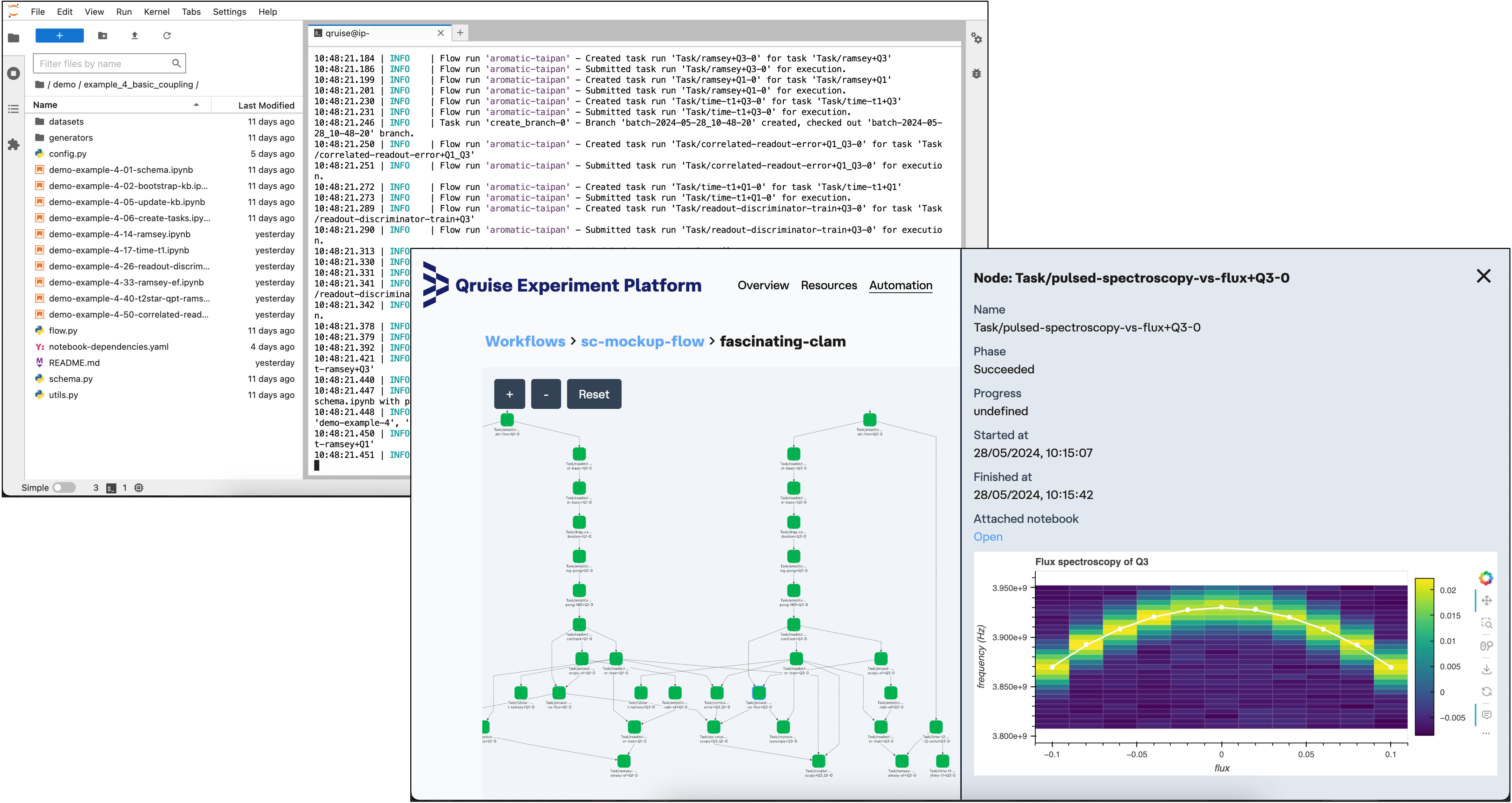Click the viridis colorbar in flux plot
This screenshot has width=1512, height=803.
[x=1424, y=656]
